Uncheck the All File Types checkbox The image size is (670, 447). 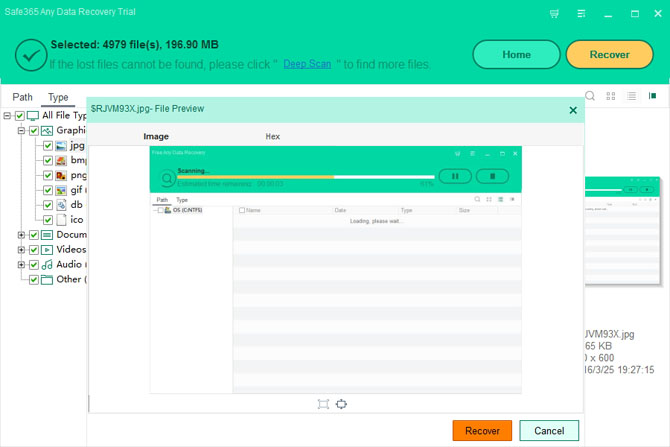(x=20, y=116)
